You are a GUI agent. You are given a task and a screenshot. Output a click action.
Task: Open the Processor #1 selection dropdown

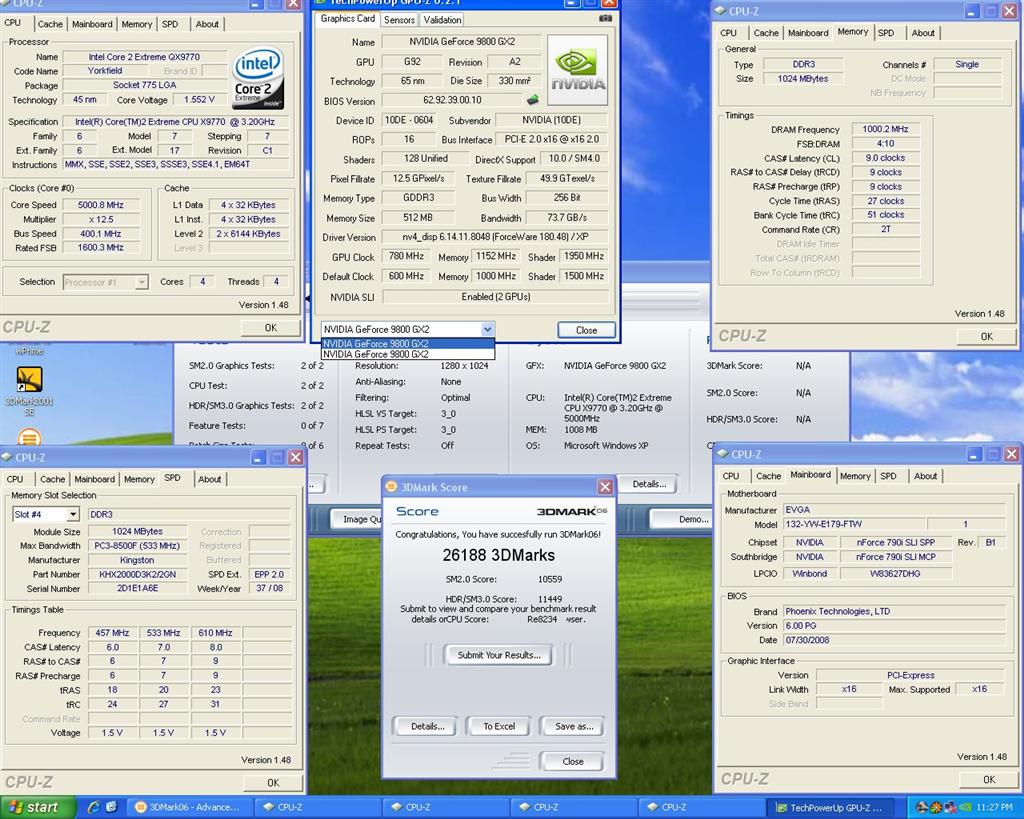pyautogui.click(x=142, y=282)
